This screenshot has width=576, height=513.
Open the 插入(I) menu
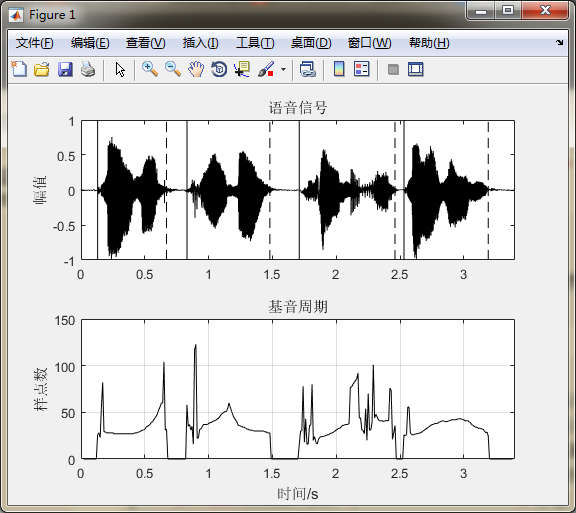201,43
